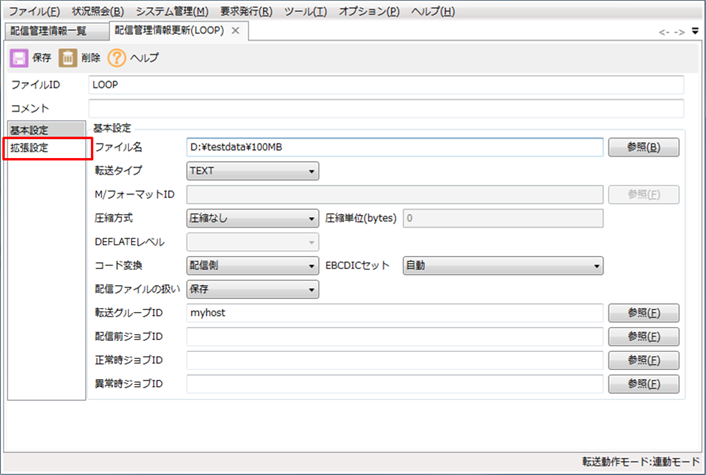
Task: Open the システム管理(M) menu
Action: [x=171, y=11]
